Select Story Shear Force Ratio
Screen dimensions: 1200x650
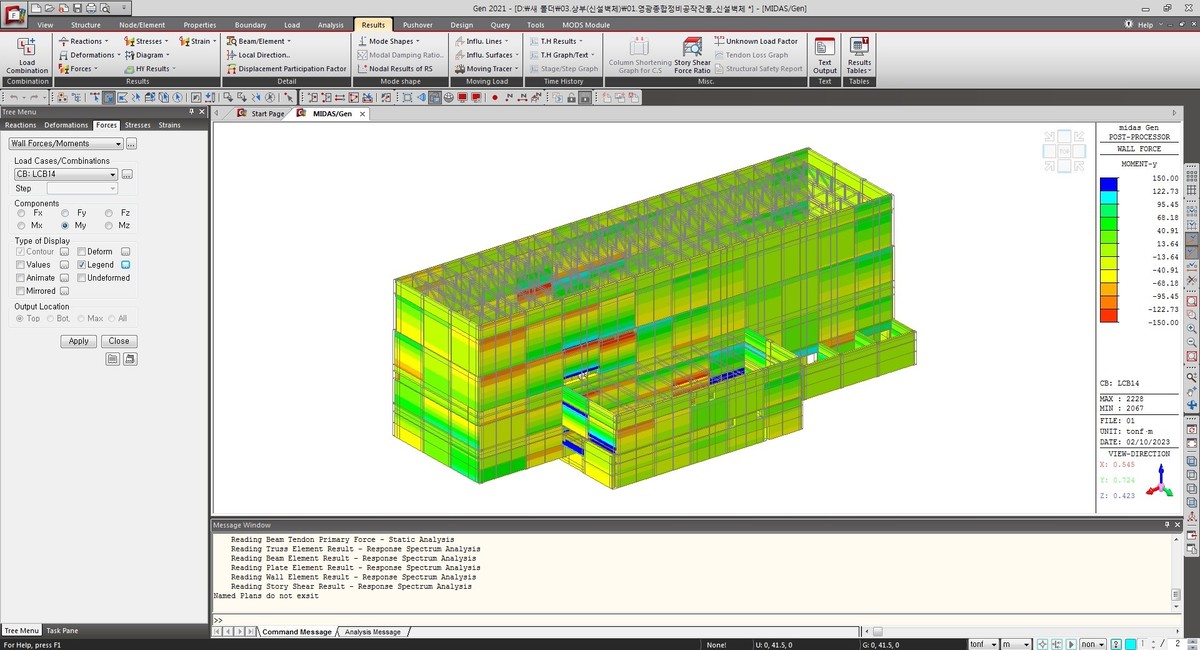pos(692,54)
